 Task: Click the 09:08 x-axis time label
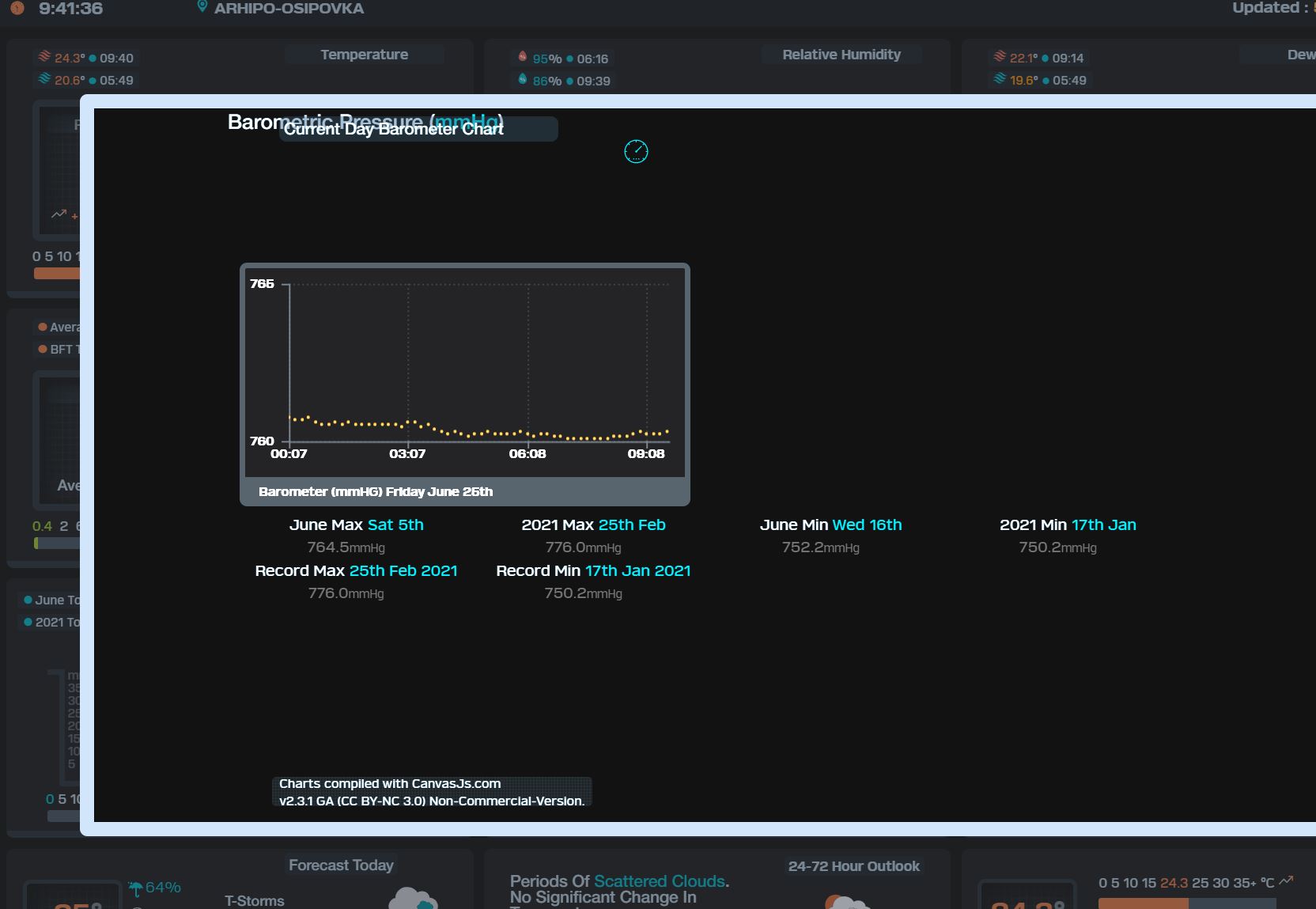tap(646, 453)
